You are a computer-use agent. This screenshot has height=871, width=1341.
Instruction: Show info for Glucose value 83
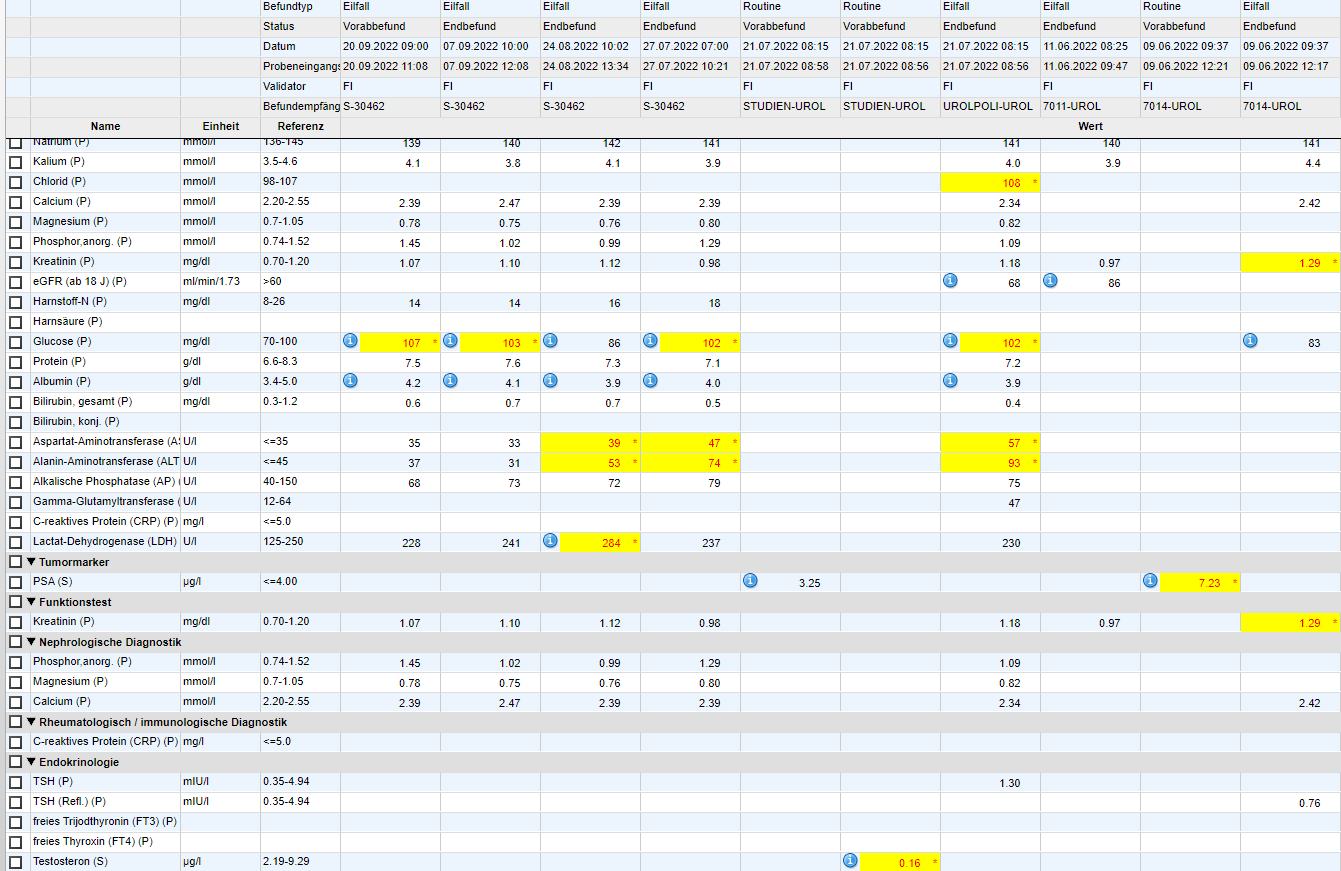coord(1250,341)
